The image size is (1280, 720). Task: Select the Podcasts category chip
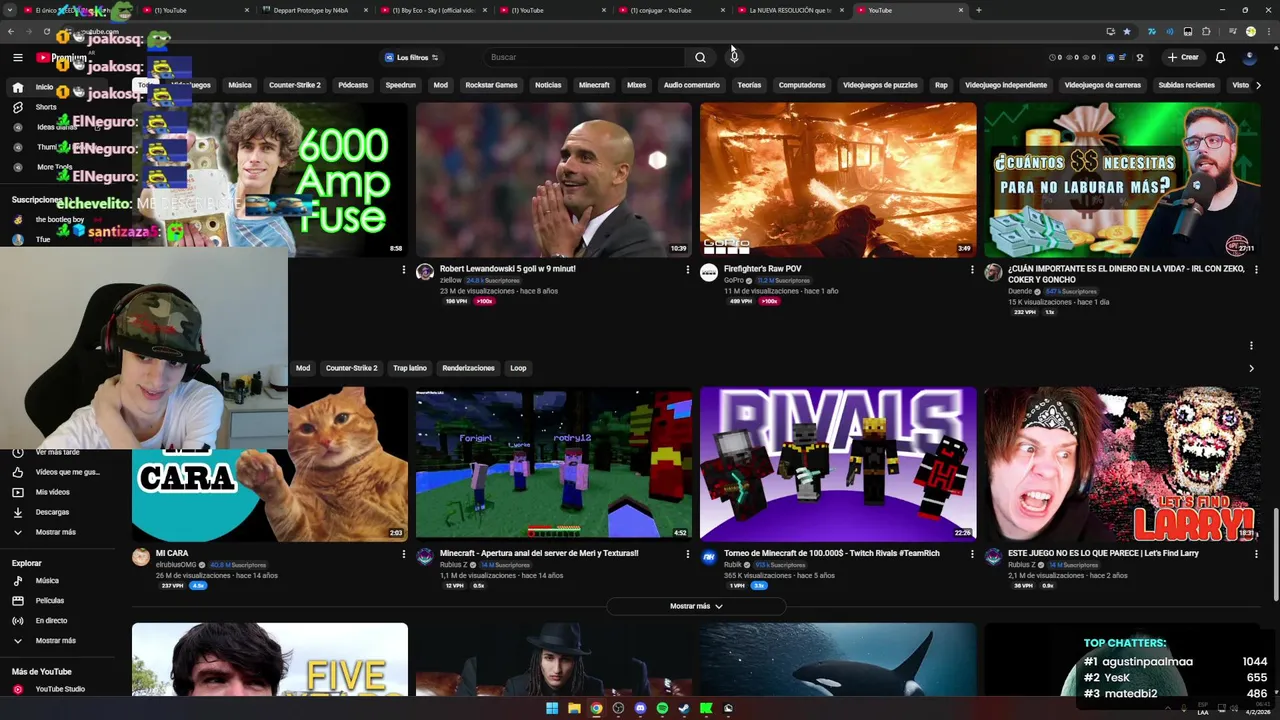(353, 85)
